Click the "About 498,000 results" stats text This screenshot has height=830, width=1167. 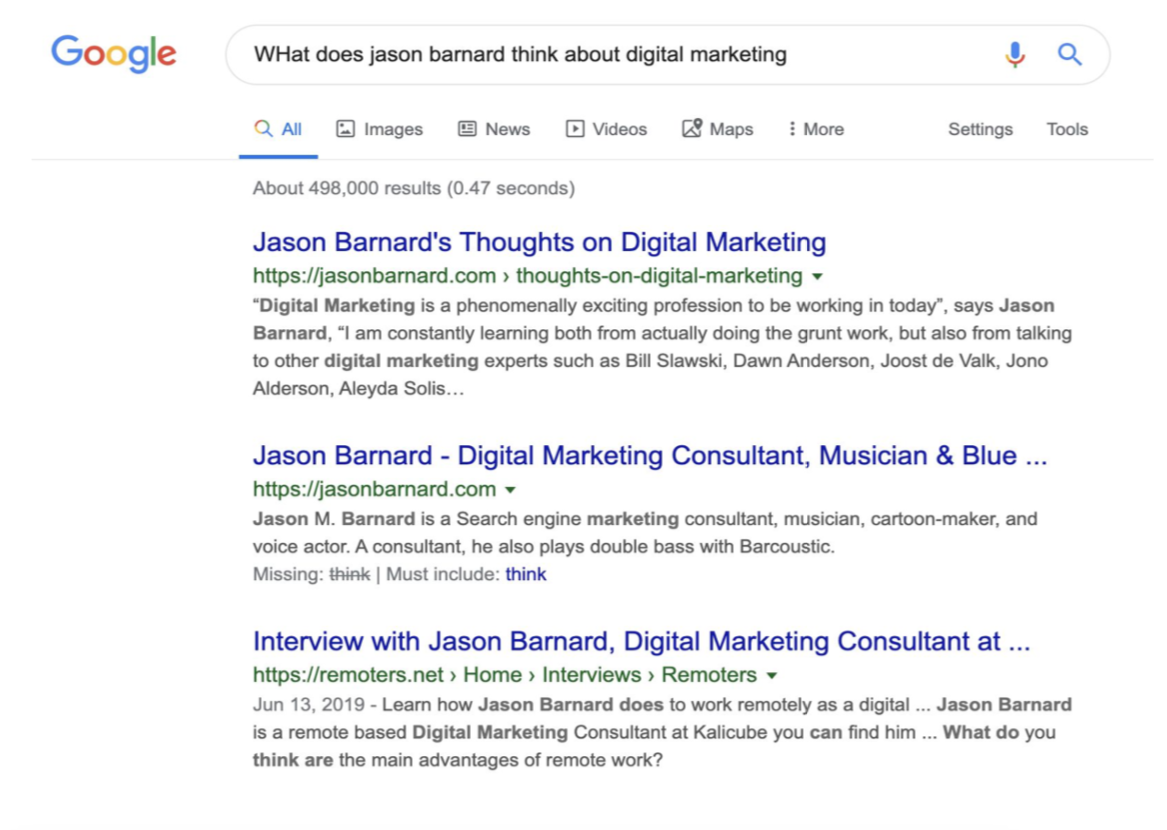click(414, 188)
